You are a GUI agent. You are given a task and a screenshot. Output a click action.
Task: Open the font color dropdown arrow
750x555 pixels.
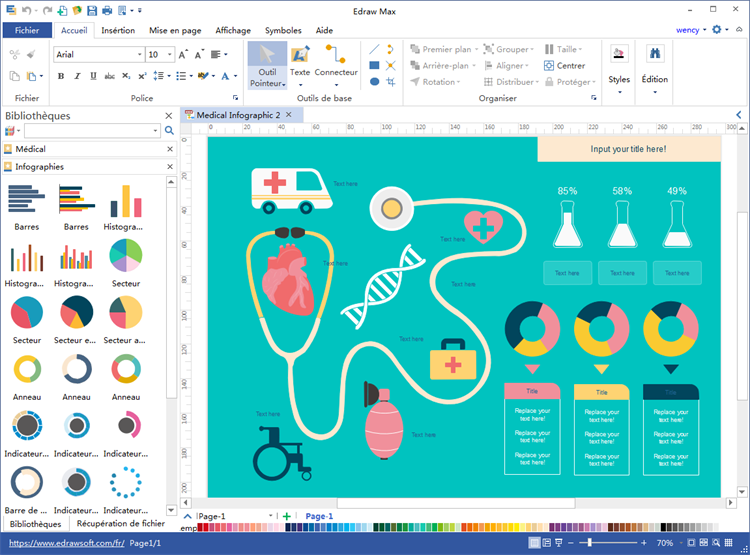point(235,76)
